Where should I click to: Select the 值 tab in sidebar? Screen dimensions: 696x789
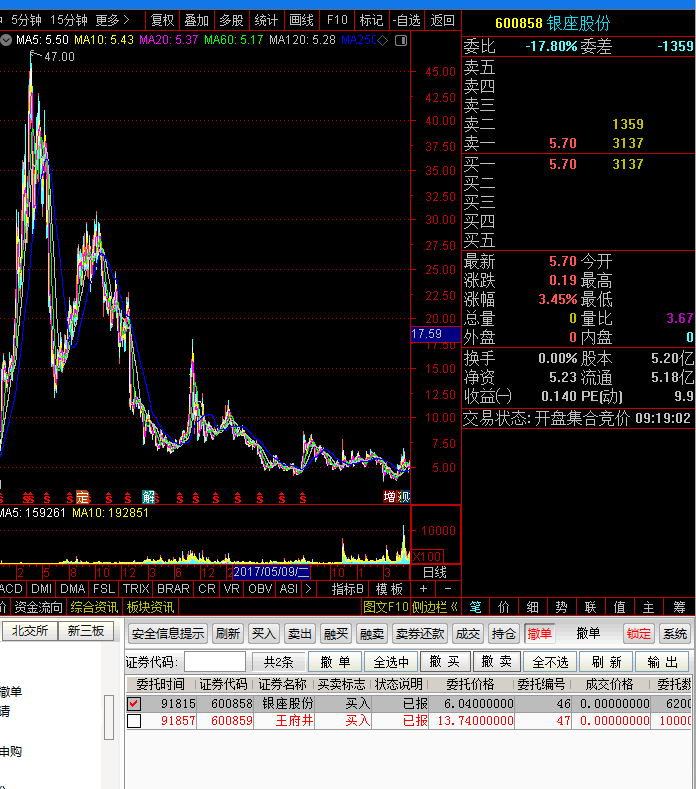tap(620, 607)
